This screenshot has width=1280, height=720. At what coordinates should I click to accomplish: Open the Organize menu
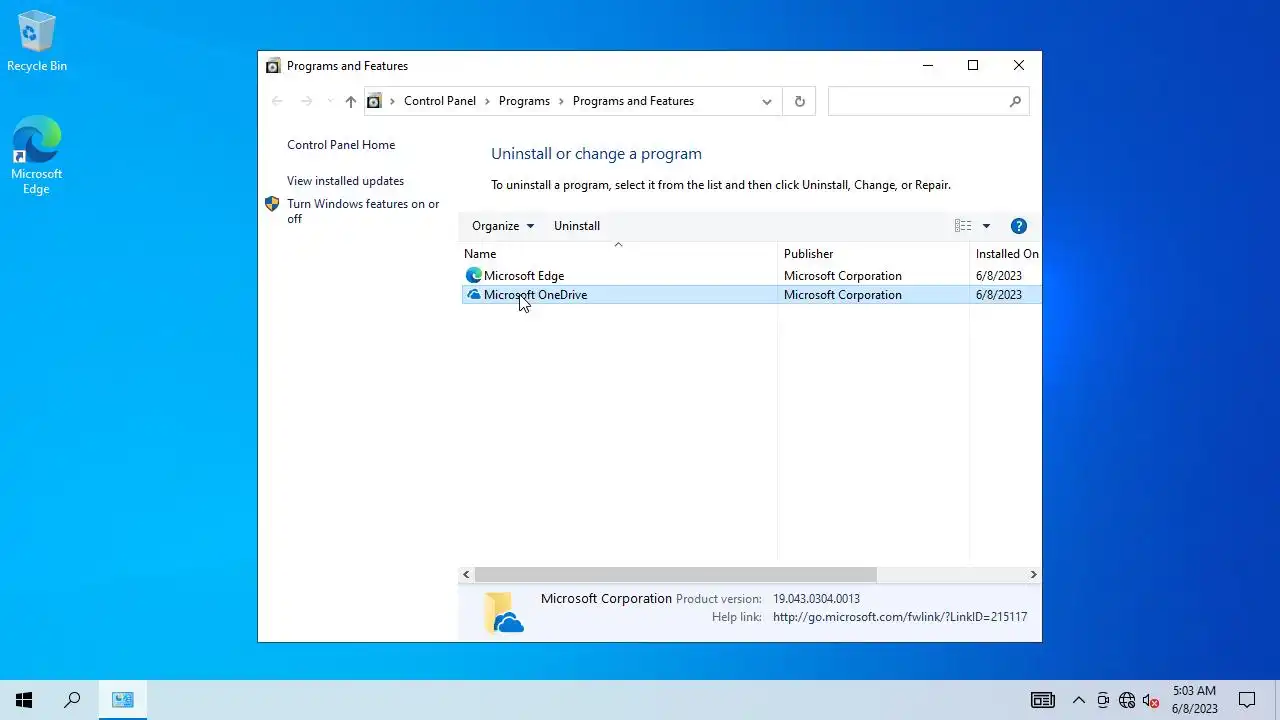[503, 226]
